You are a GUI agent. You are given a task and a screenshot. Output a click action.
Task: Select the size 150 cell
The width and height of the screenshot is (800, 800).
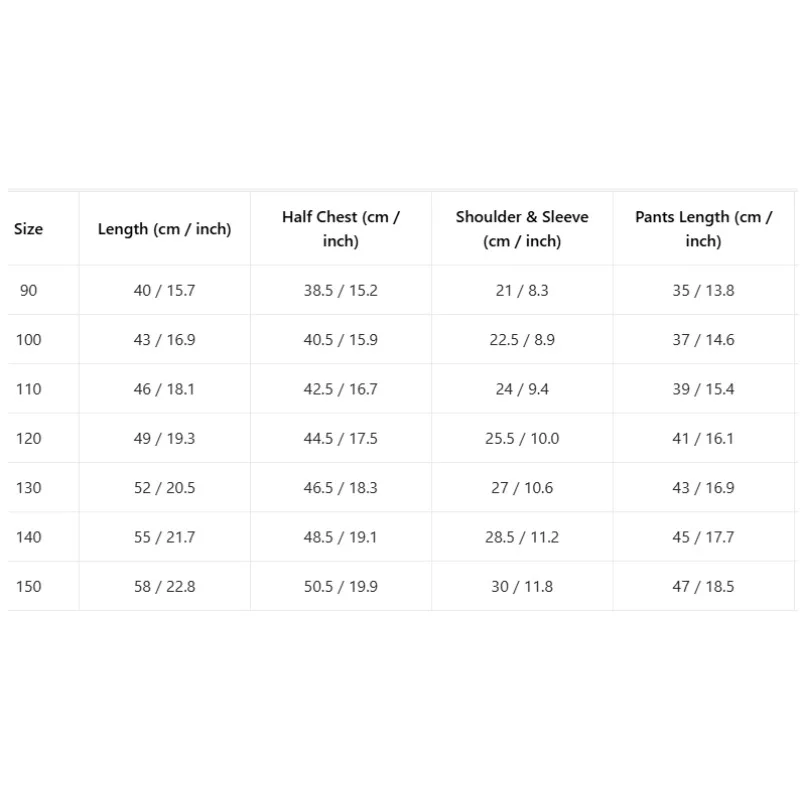pyautogui.click(x=29, y=587)
